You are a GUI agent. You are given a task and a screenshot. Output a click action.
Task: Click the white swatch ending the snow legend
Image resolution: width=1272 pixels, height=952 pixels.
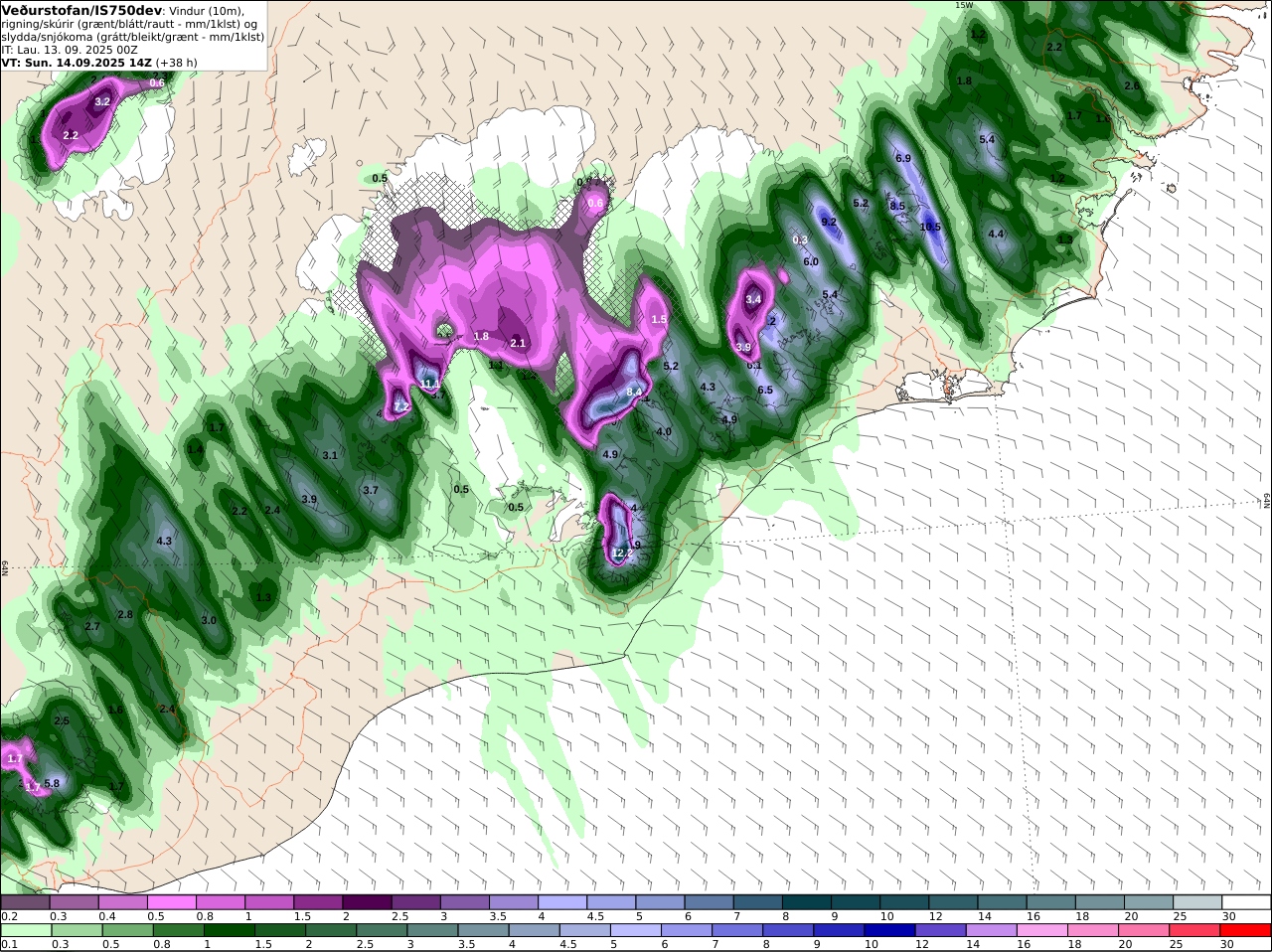click(x=1246, y=902)
